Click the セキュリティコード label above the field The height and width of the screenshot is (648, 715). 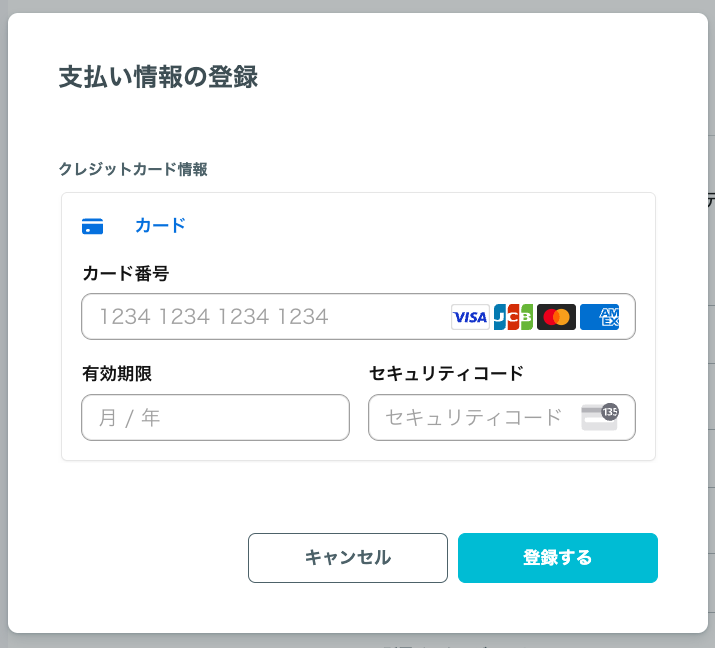point(447,373)
